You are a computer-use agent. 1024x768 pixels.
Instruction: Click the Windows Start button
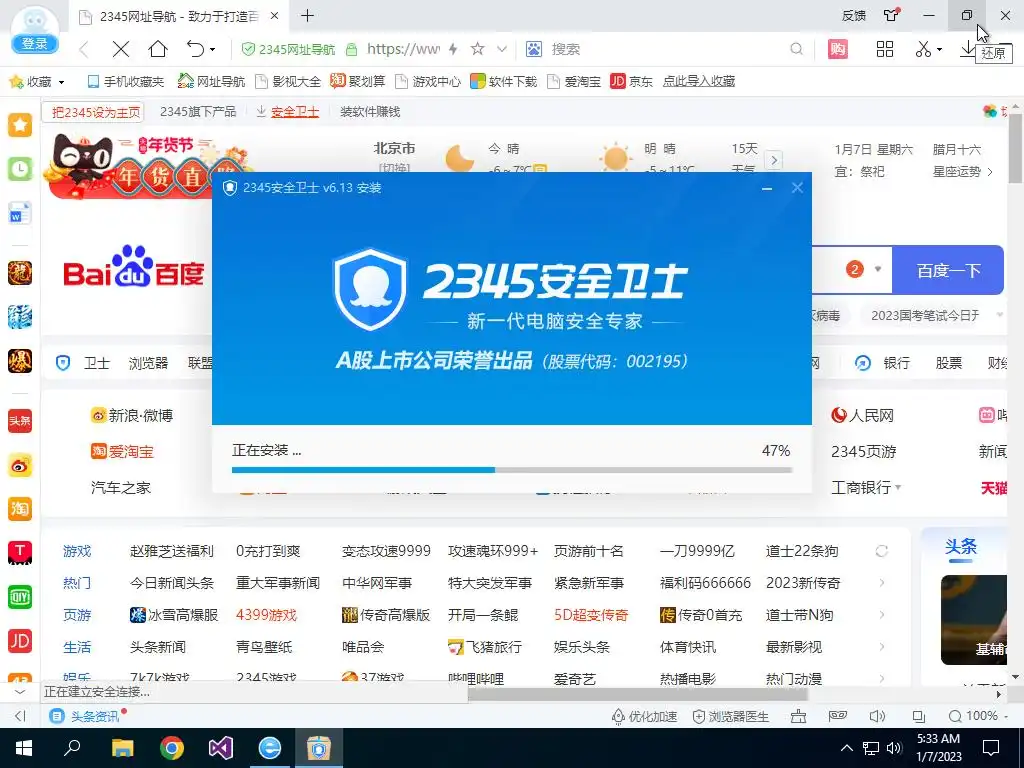tap(24, 748)
